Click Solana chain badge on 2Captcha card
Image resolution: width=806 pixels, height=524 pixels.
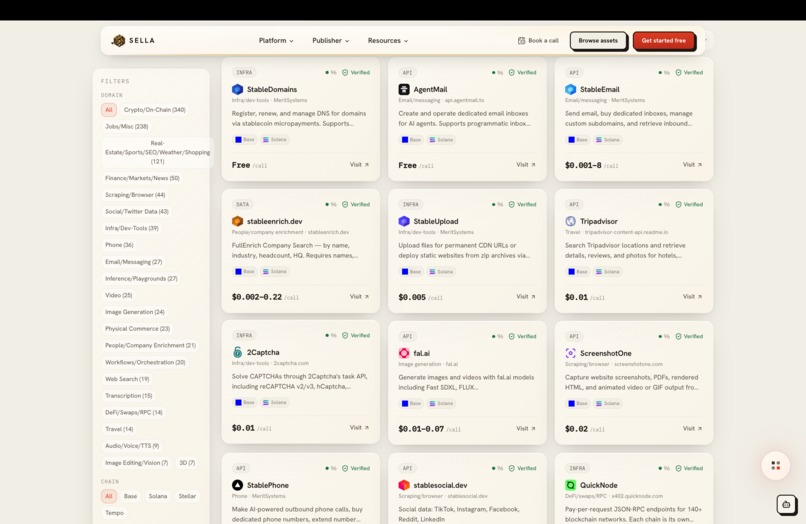pos(274,403)
